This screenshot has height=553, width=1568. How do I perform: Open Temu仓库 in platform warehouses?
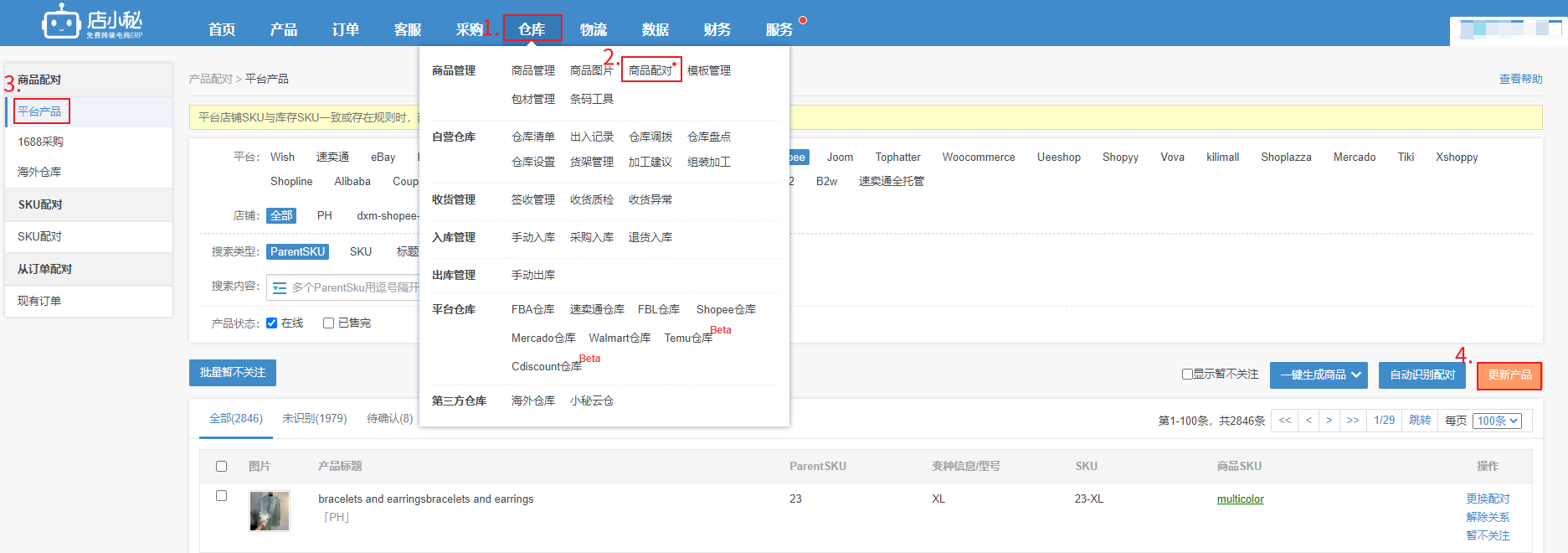(688, 338)
